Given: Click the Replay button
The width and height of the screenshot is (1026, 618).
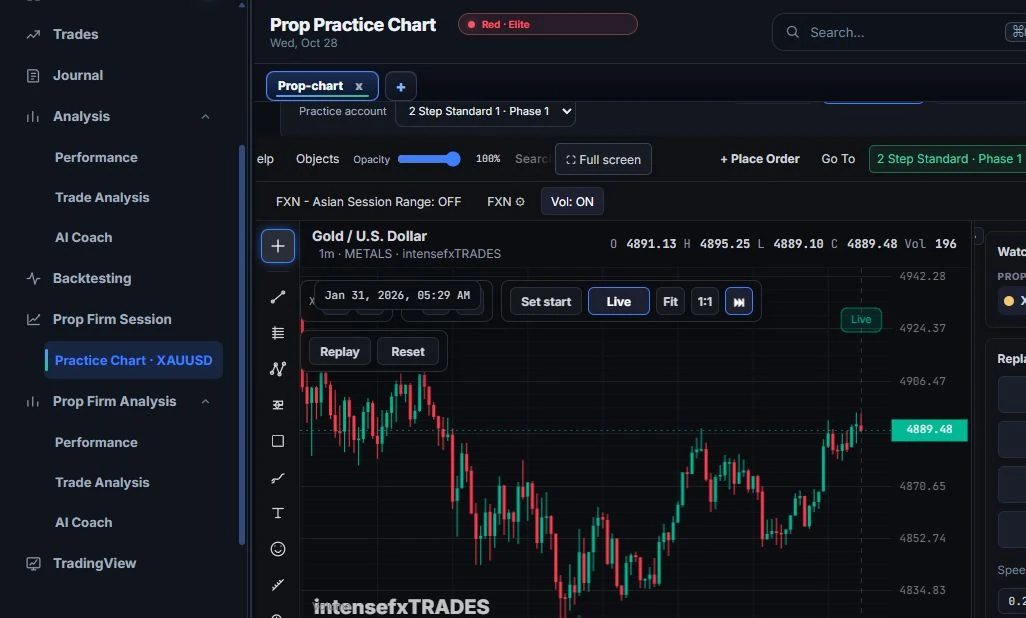Looking at the screenshot, I should [340, 352].
